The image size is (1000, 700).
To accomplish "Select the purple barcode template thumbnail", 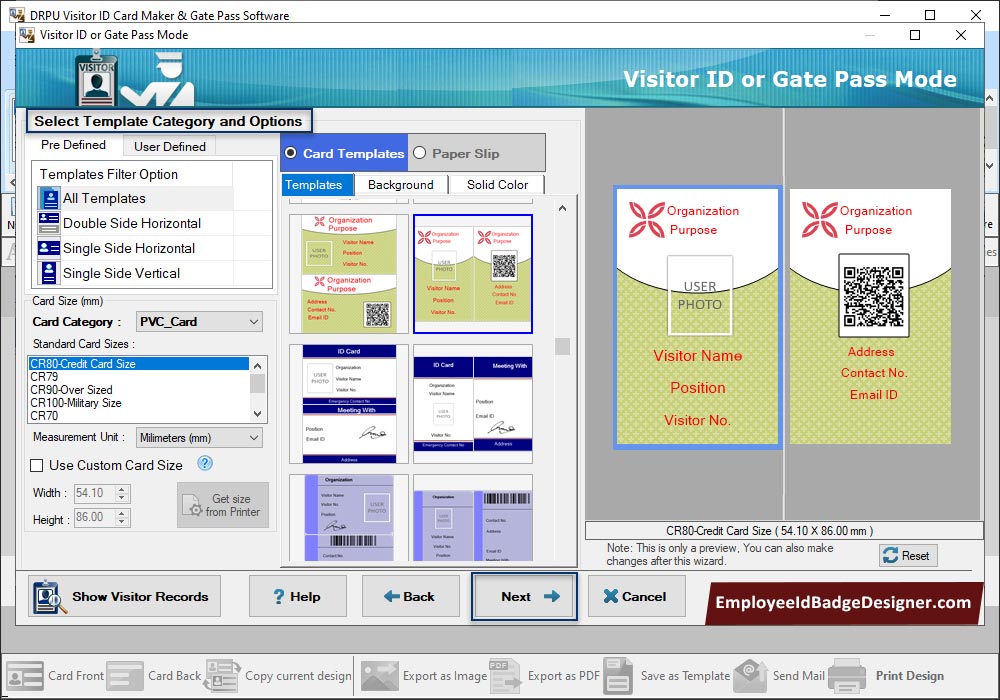I will (348, 518).
